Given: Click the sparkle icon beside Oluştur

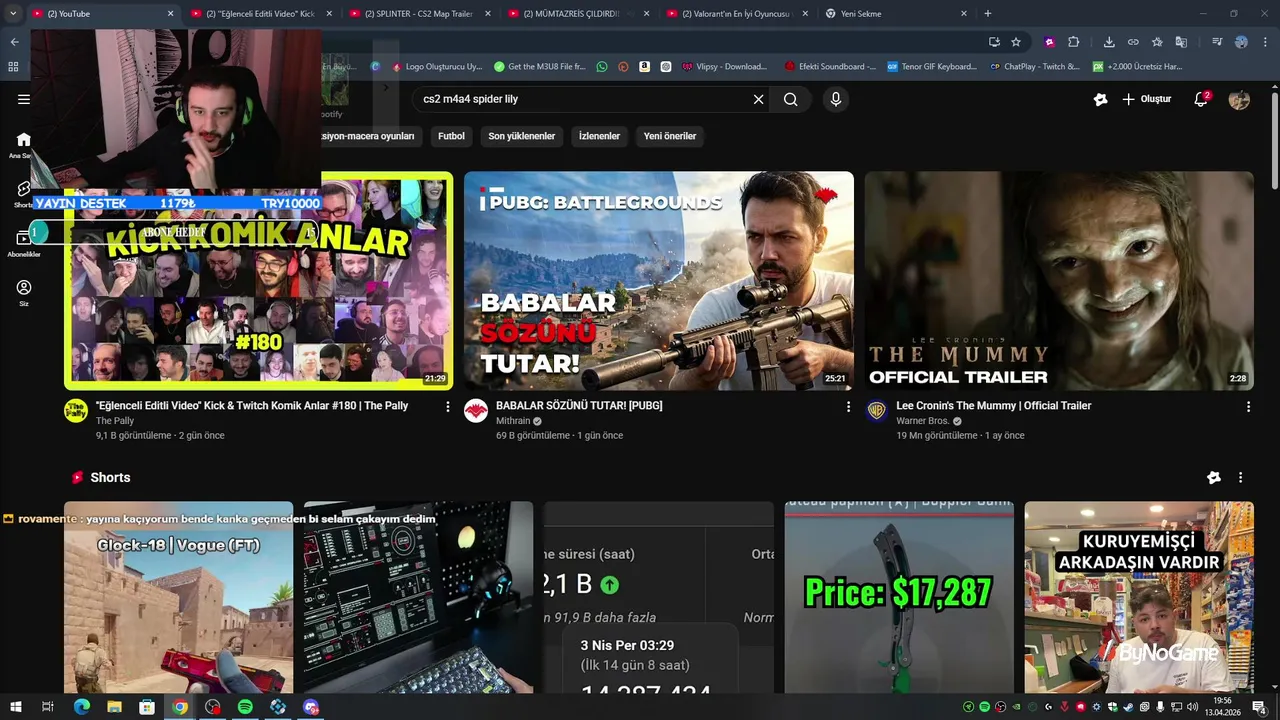Looking at the screenshot, I should (1100, 99).
